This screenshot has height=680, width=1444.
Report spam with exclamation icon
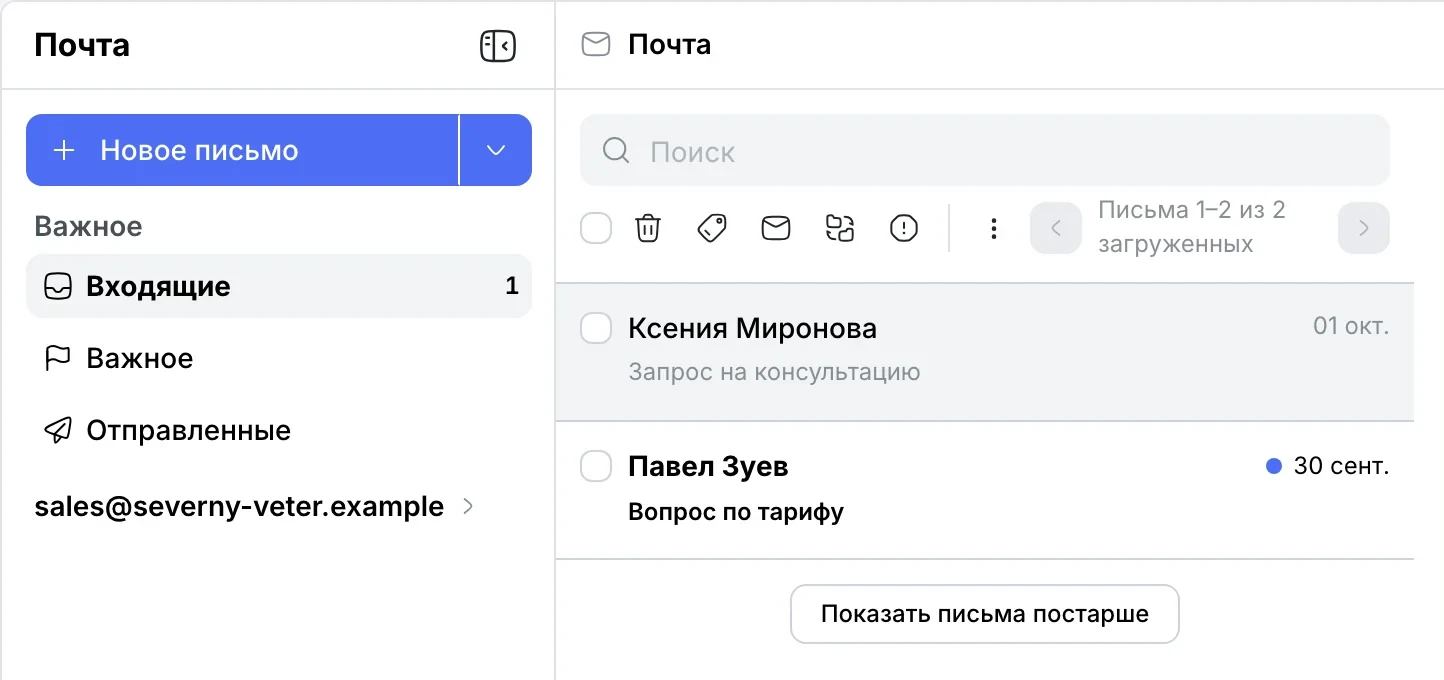click(904, 229)
